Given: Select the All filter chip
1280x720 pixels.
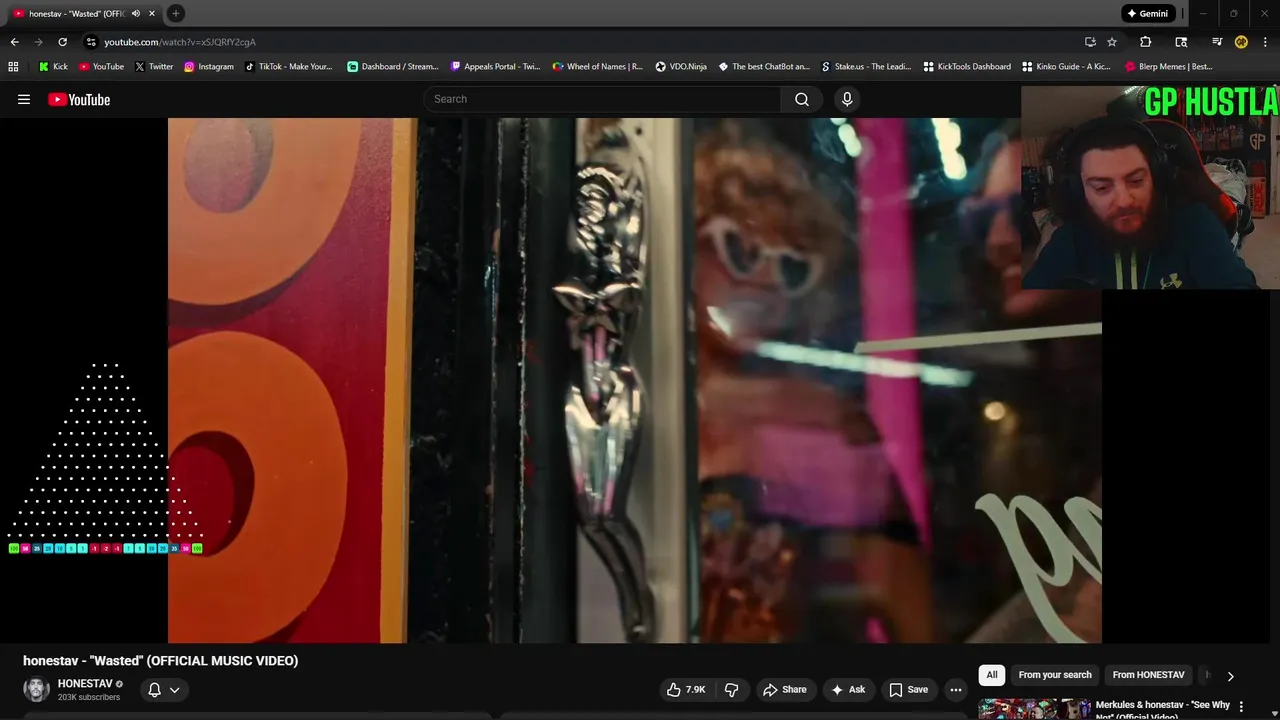Looking at the screenshot, I should pyautogui.click(x=992, y=675).
